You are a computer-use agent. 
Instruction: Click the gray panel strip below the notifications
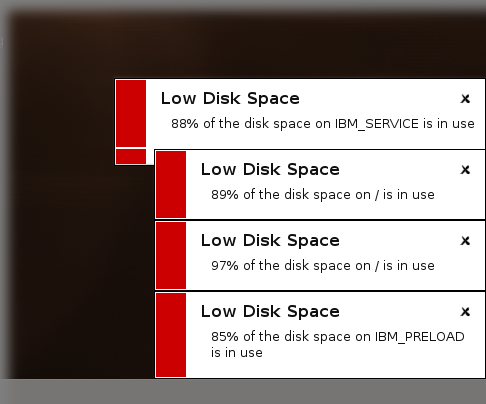pyautogui.click(x=243, y=391)
